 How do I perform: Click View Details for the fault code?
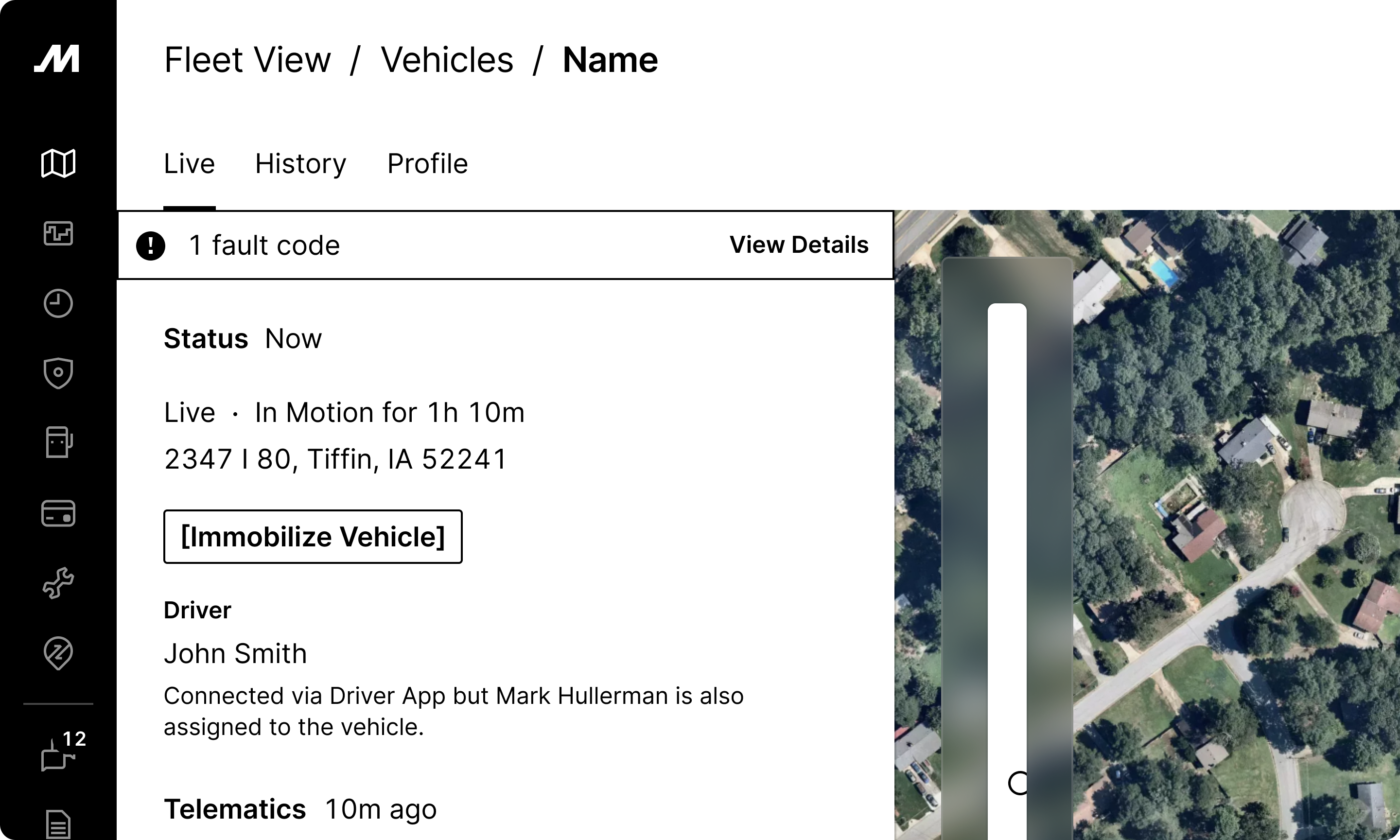point(799,245)
